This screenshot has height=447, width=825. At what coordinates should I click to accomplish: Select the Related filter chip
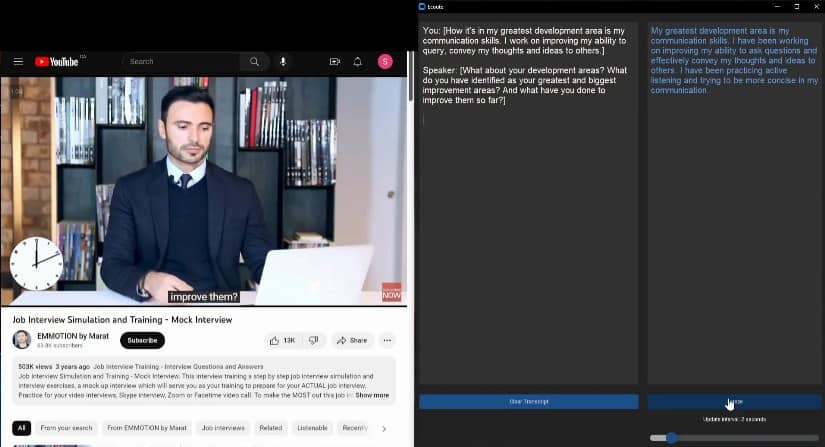[271, 428]
